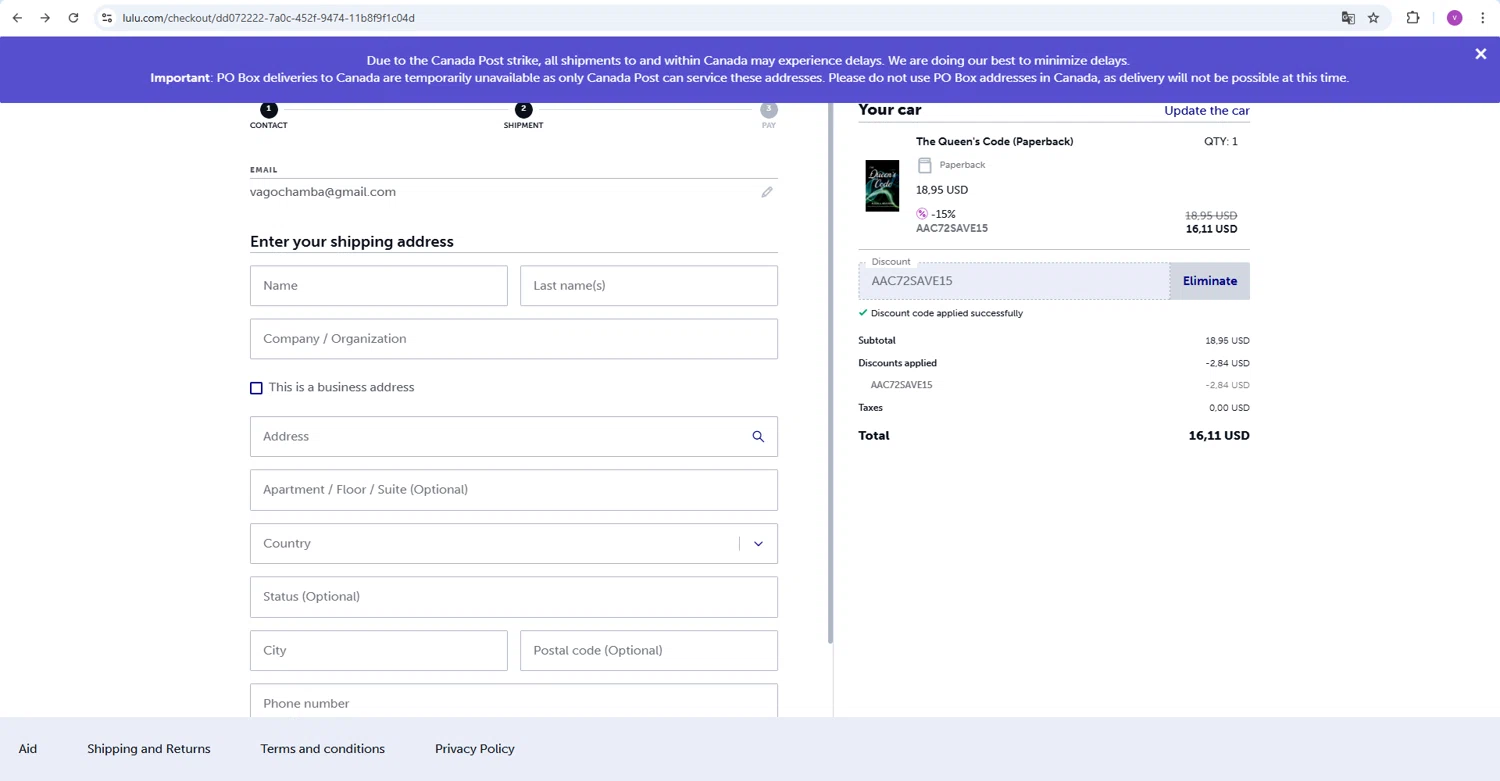Click the pencil icon to edit email

pyautogui.click(x=767, y=192)
